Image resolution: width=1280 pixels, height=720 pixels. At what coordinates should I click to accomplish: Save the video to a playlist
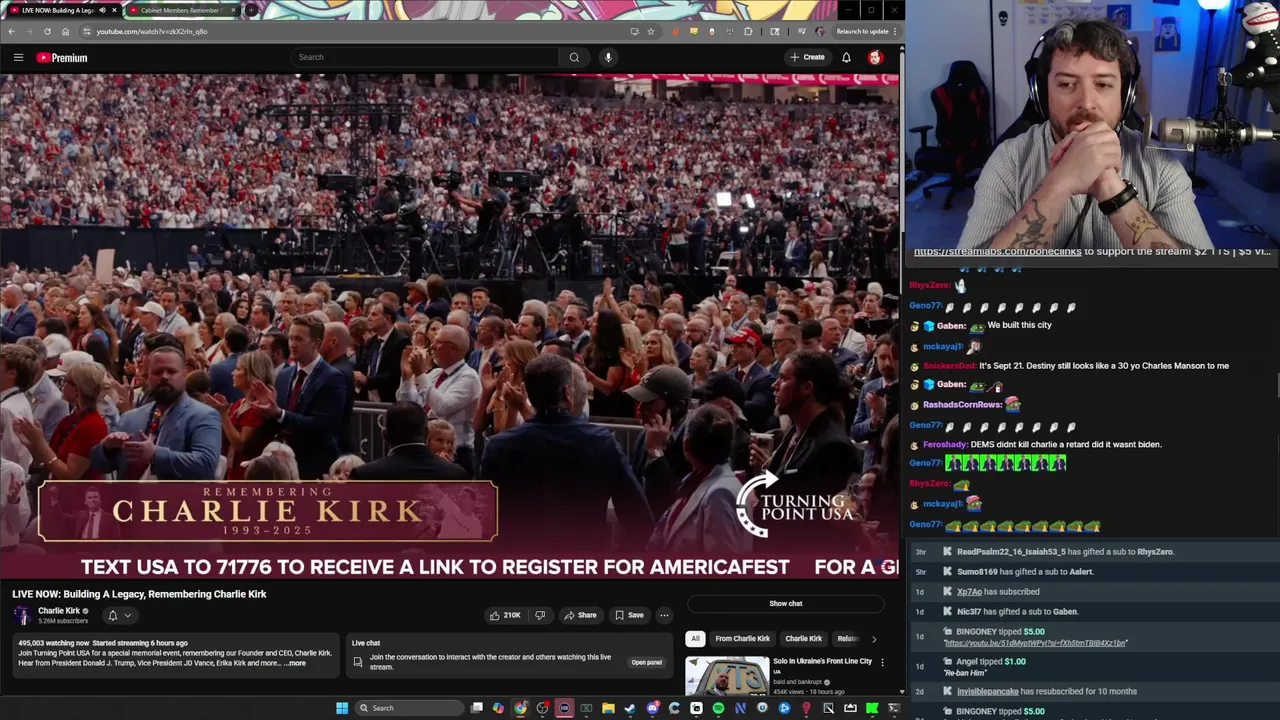click(x=629, y=615)
